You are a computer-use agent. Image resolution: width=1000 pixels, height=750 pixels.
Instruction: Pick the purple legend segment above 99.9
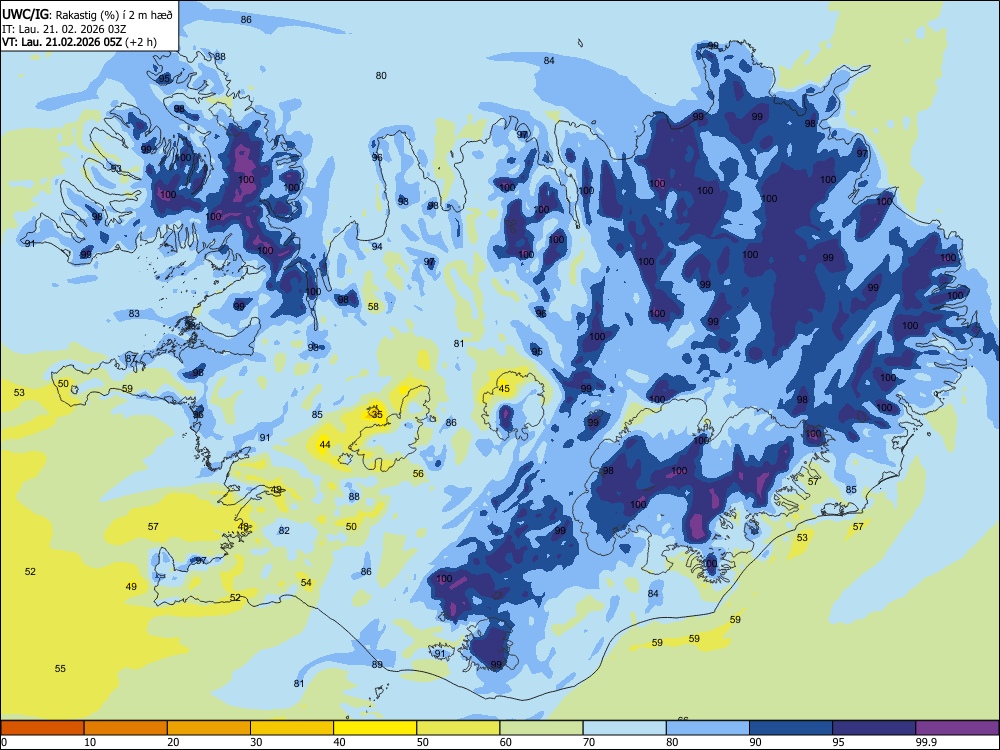click(957, 728)
